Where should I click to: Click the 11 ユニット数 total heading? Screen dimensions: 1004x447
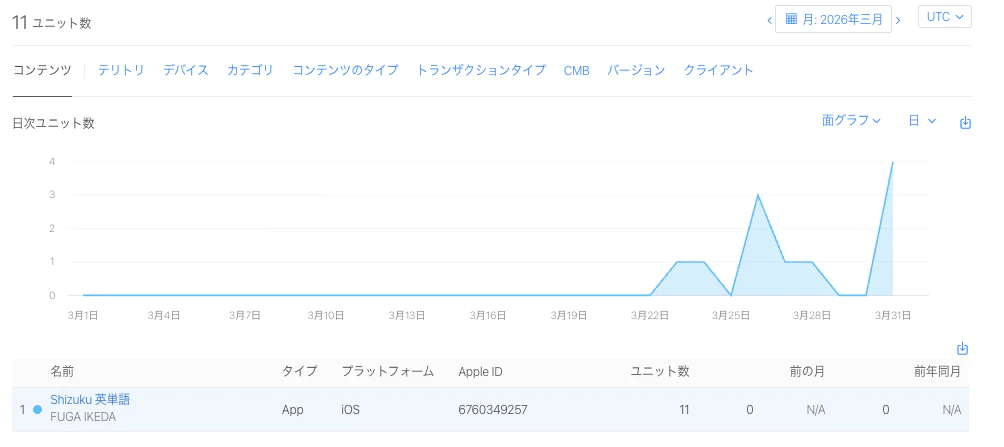tap(53, 23)
